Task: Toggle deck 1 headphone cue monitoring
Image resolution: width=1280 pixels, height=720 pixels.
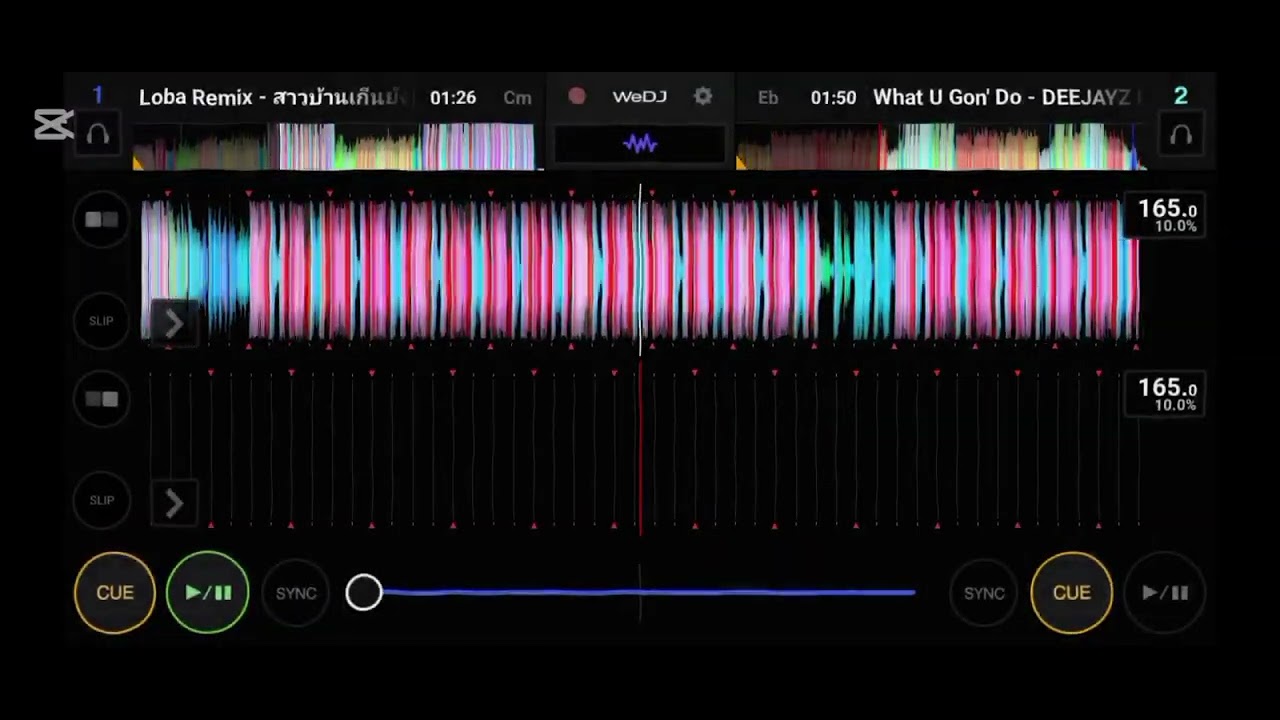Action: [98, 135]
